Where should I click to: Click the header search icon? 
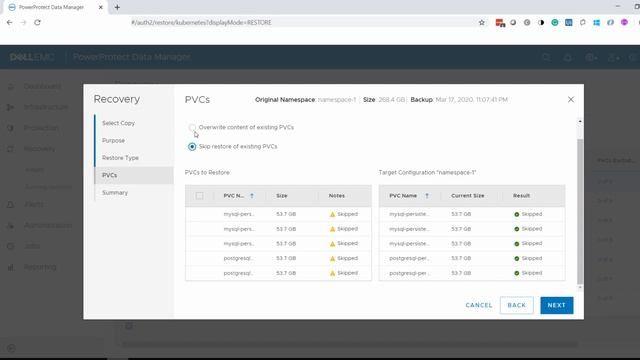546,58
